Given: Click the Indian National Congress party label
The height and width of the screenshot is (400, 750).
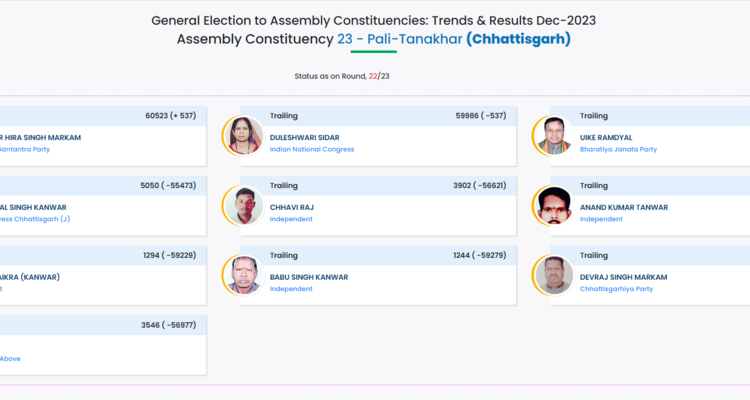Looking at the screenshot, I should pyautogui.click(x=312, y=149).
